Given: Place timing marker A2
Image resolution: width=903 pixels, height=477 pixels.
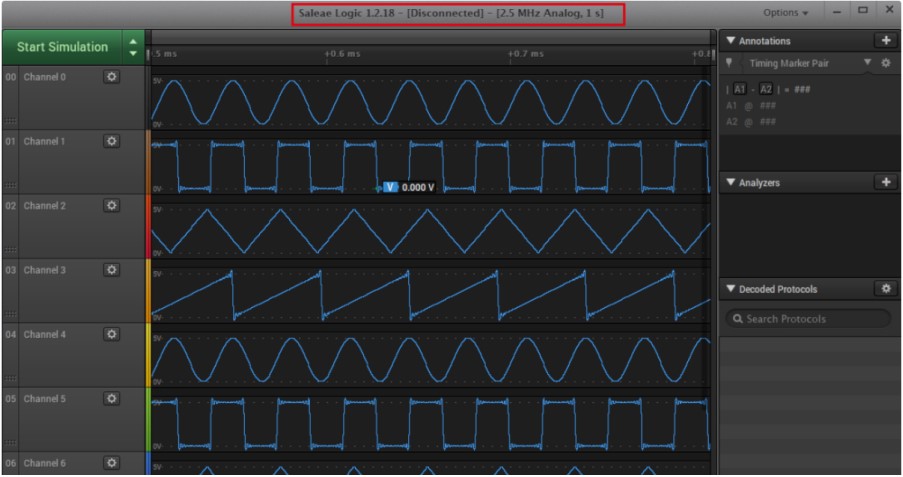Looking at the screenshot, I should [766, 89].
